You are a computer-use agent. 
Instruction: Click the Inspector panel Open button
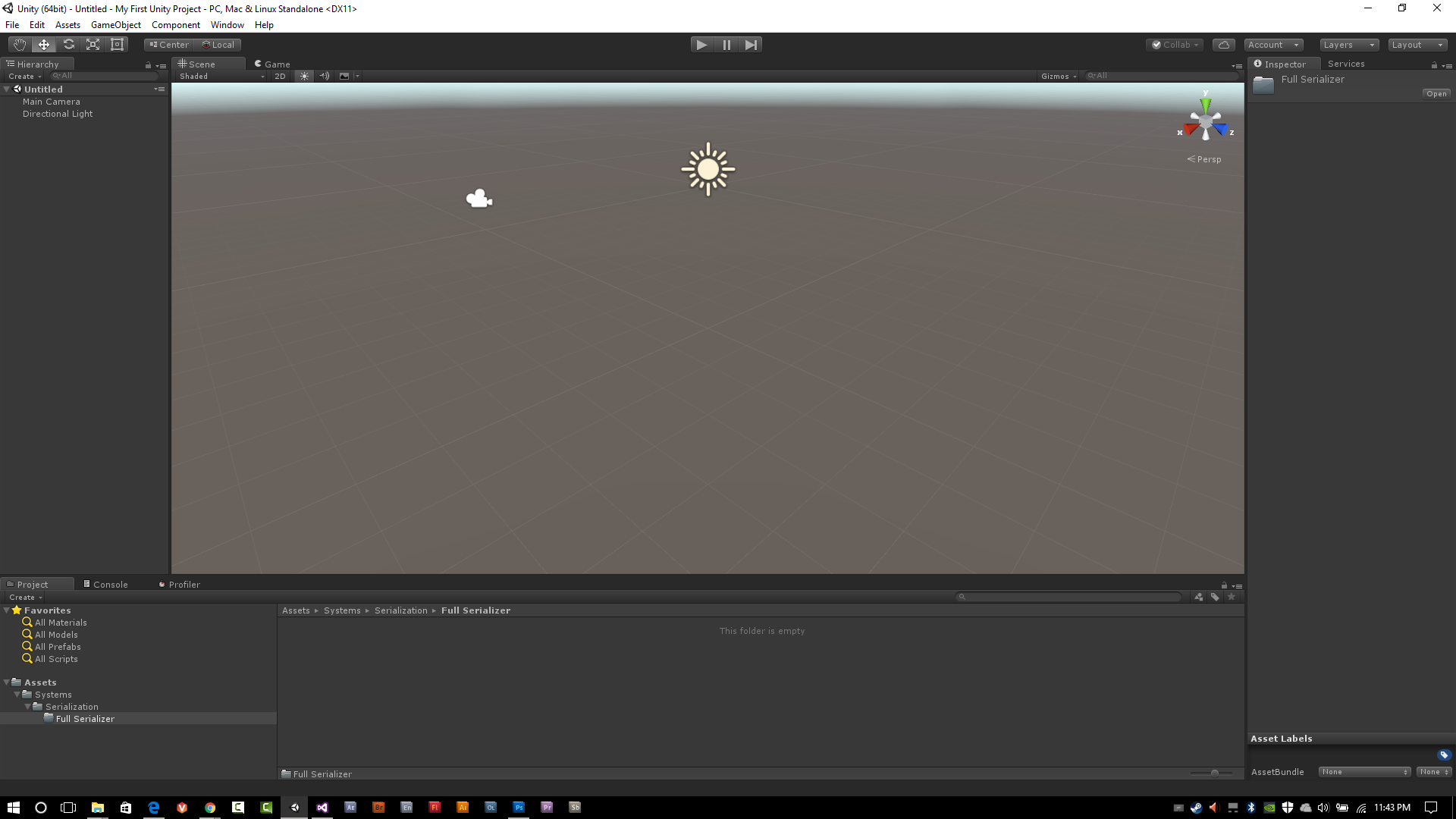[1437, 93]
